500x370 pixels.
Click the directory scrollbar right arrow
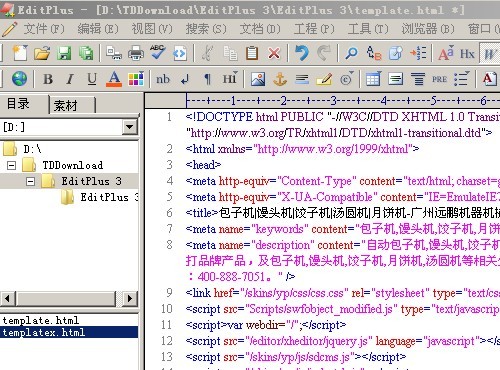[129, 298]
